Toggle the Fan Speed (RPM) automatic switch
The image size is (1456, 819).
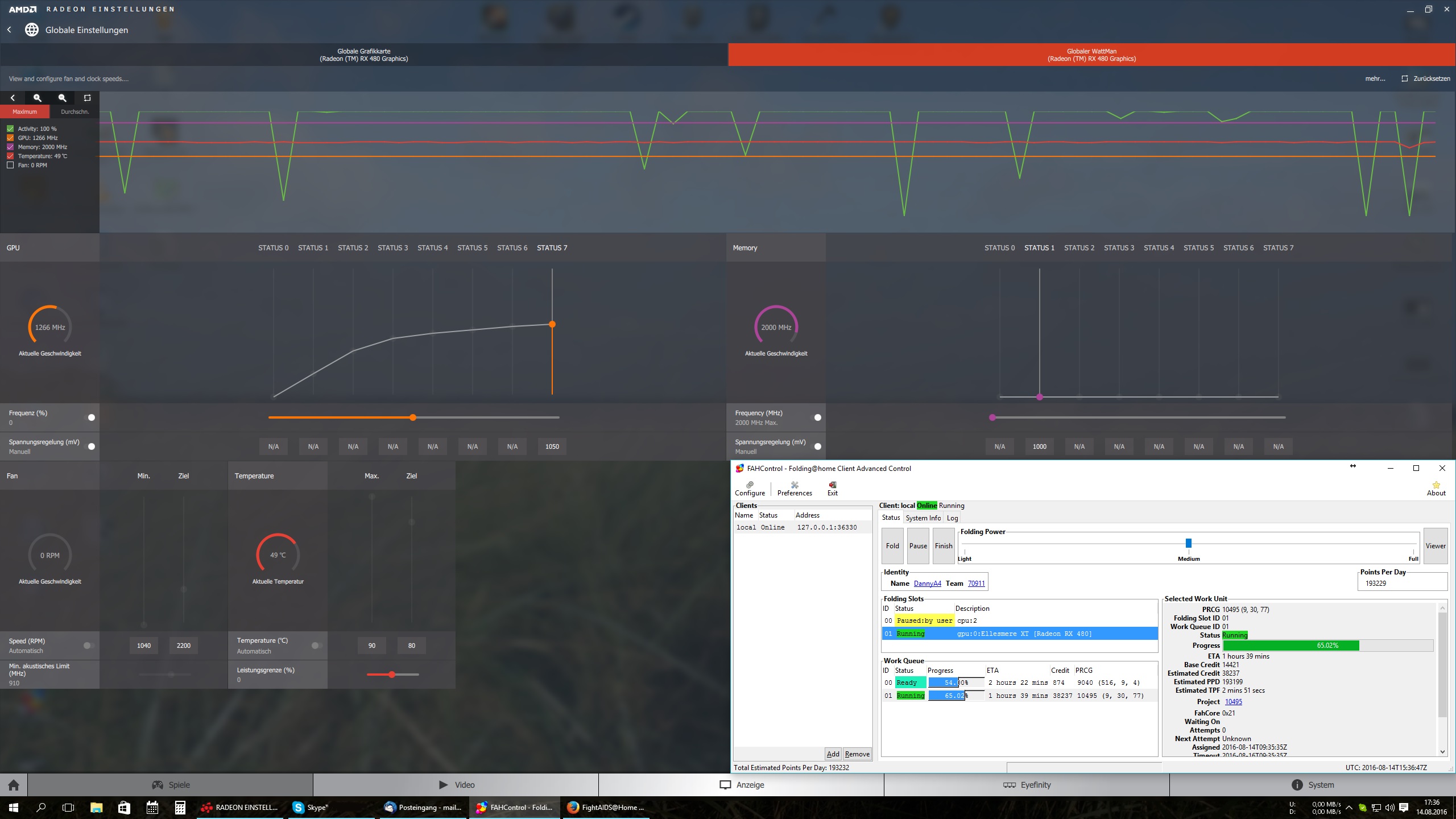click(x=88, y=646)
